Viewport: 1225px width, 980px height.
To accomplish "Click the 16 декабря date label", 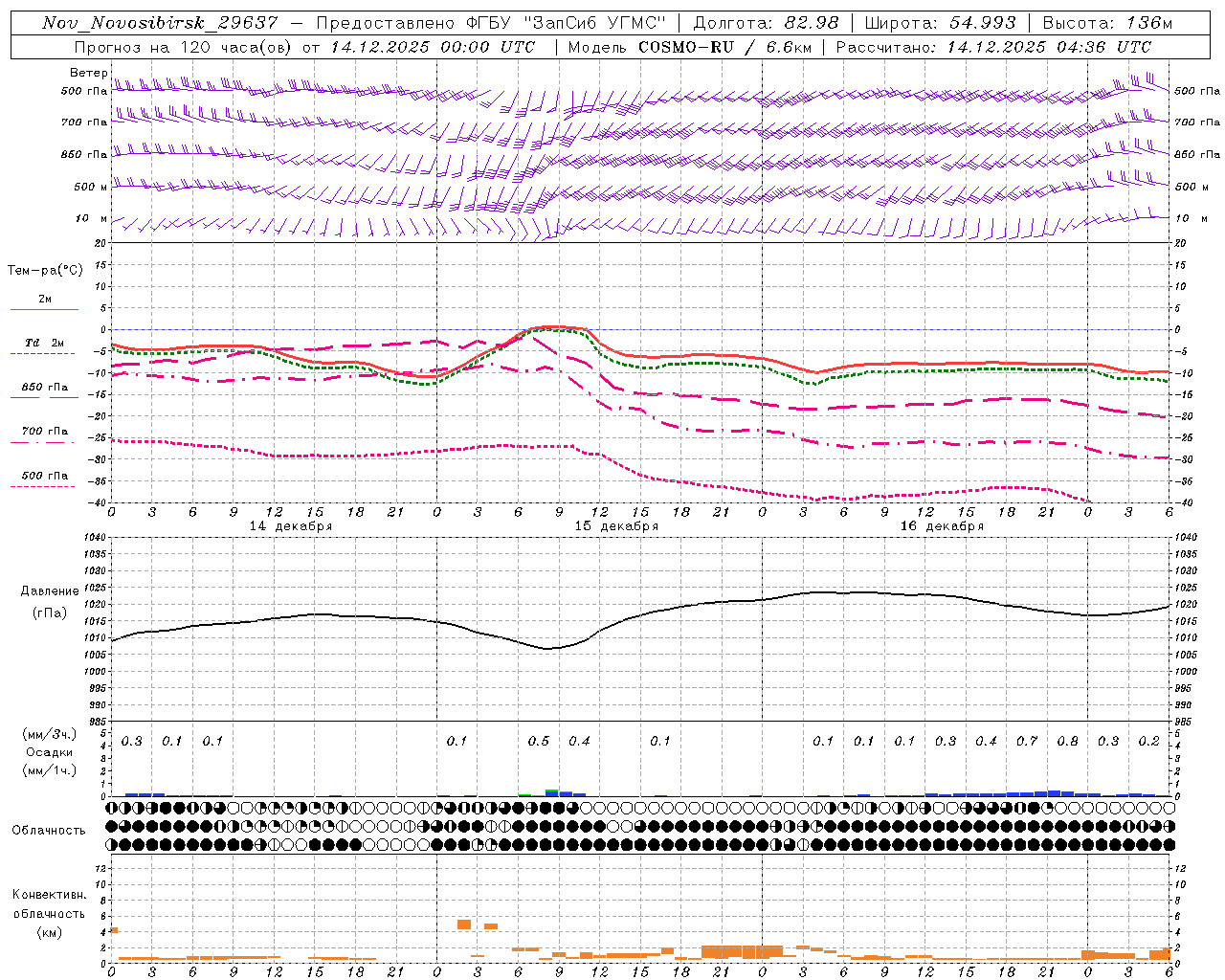I will [x=942, y=526].
